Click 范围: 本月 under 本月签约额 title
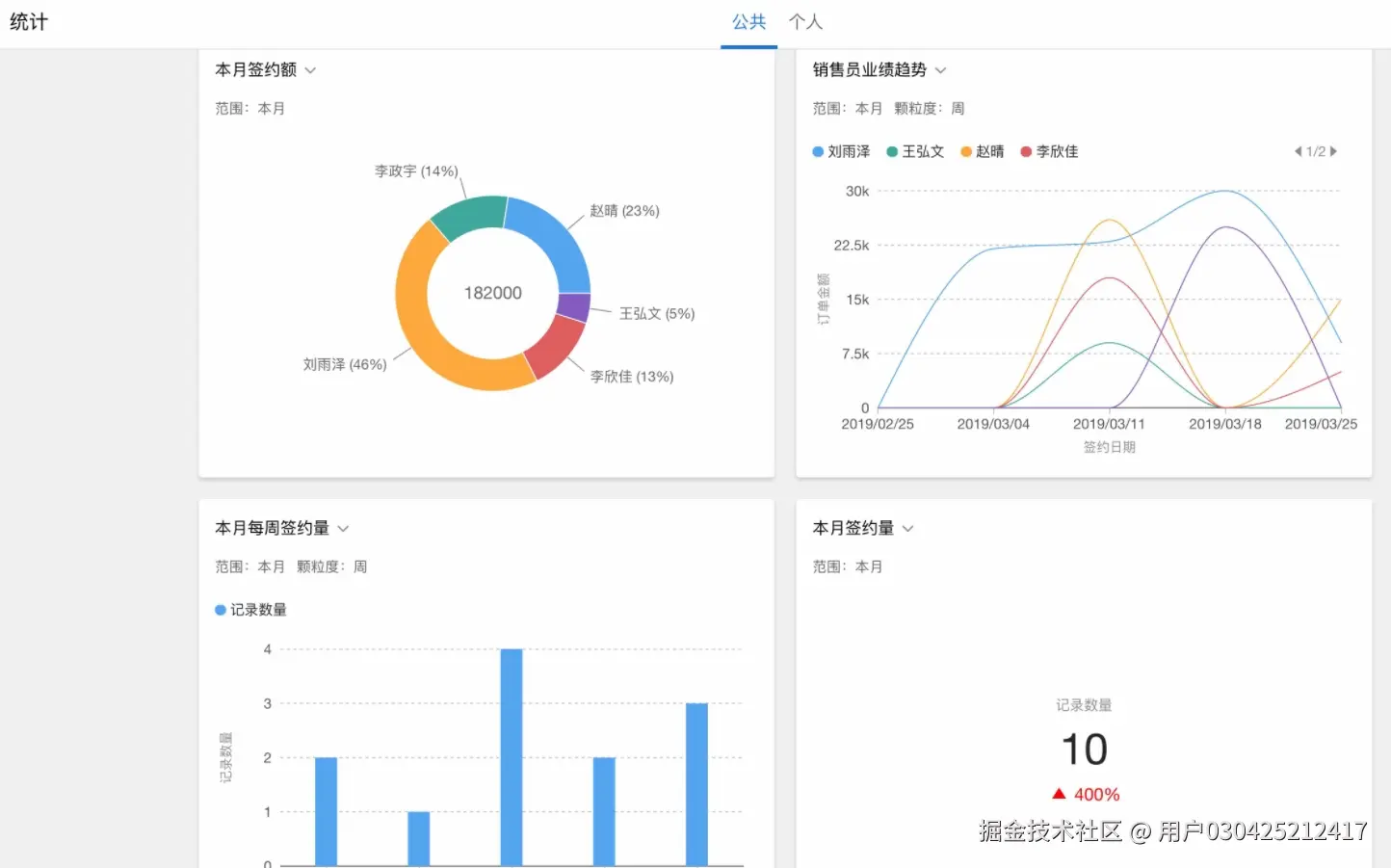The image size is (1391, 868). (x=249, y=109)
